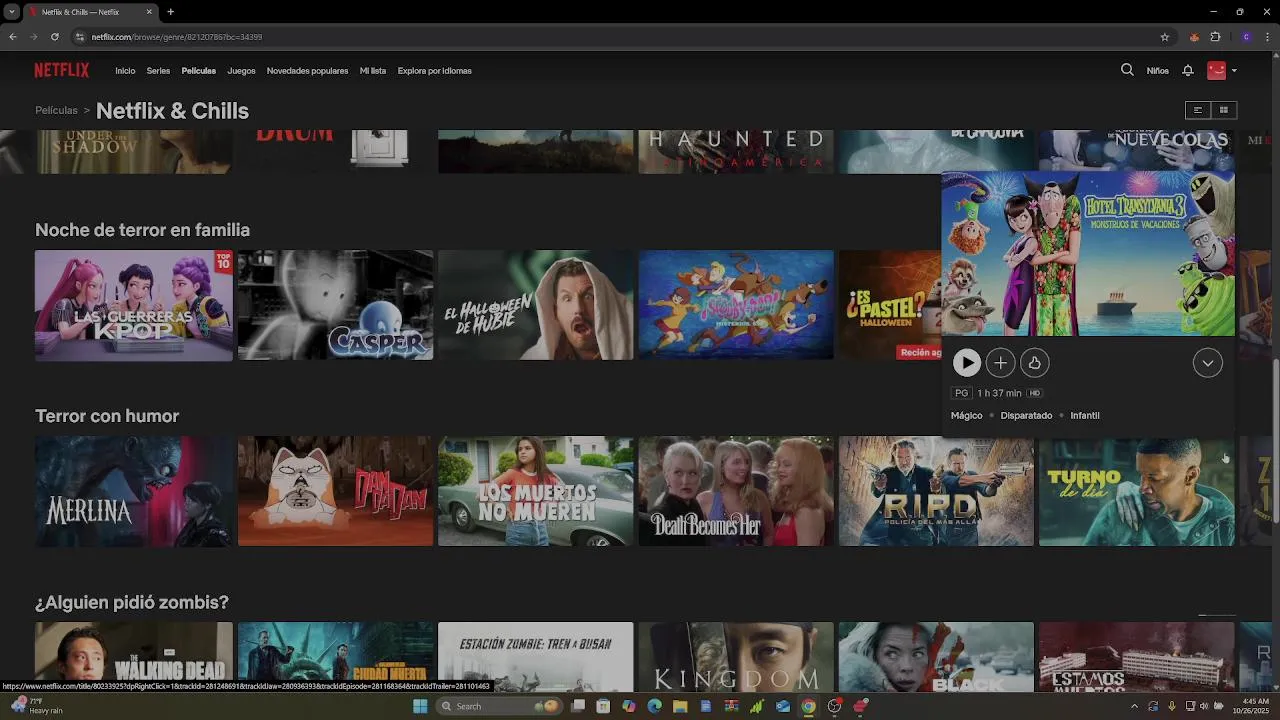
Task: Open the Series navigation item
Action: (x=158, y=71)
